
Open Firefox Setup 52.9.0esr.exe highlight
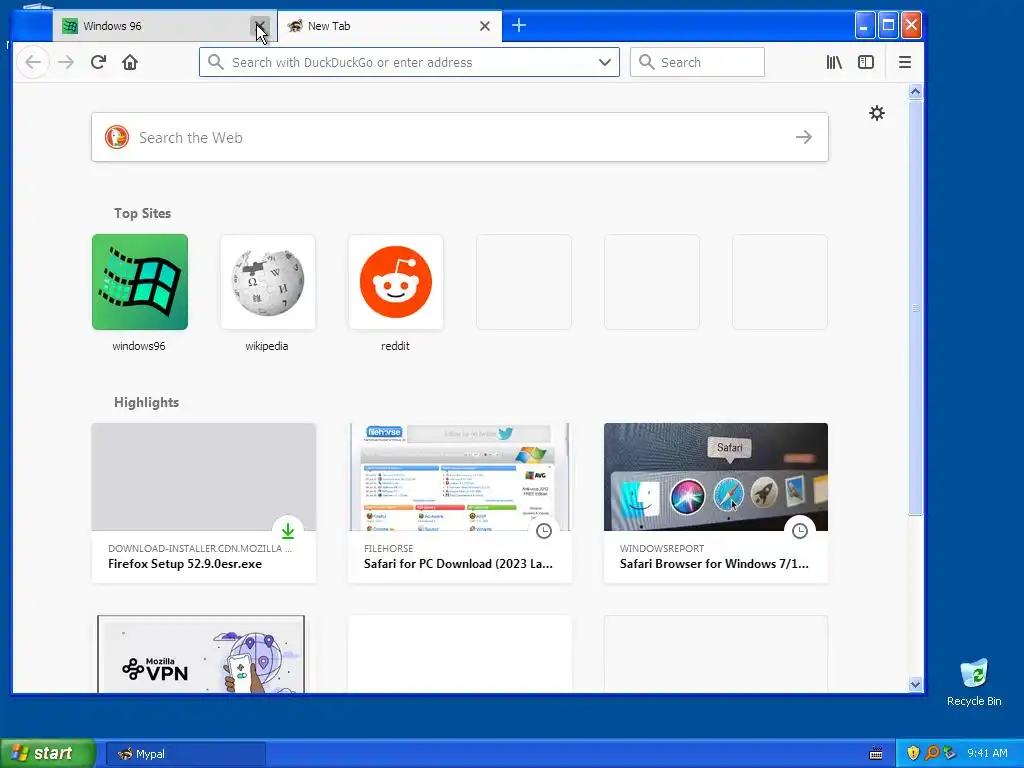click(x=204, y=503)
